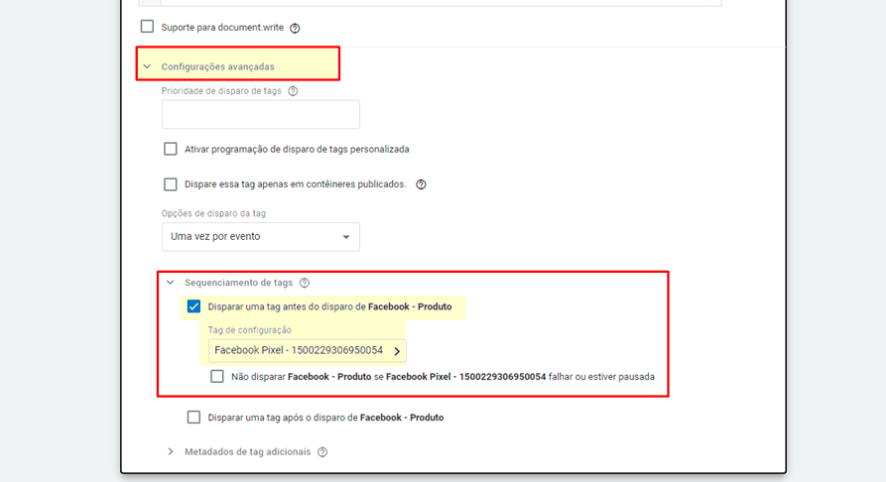Image resolution: width=886 pixels, height=482 pixels.
Task: Click Prioridade de disparo de tags input field
Action: [x=260, y=114]
